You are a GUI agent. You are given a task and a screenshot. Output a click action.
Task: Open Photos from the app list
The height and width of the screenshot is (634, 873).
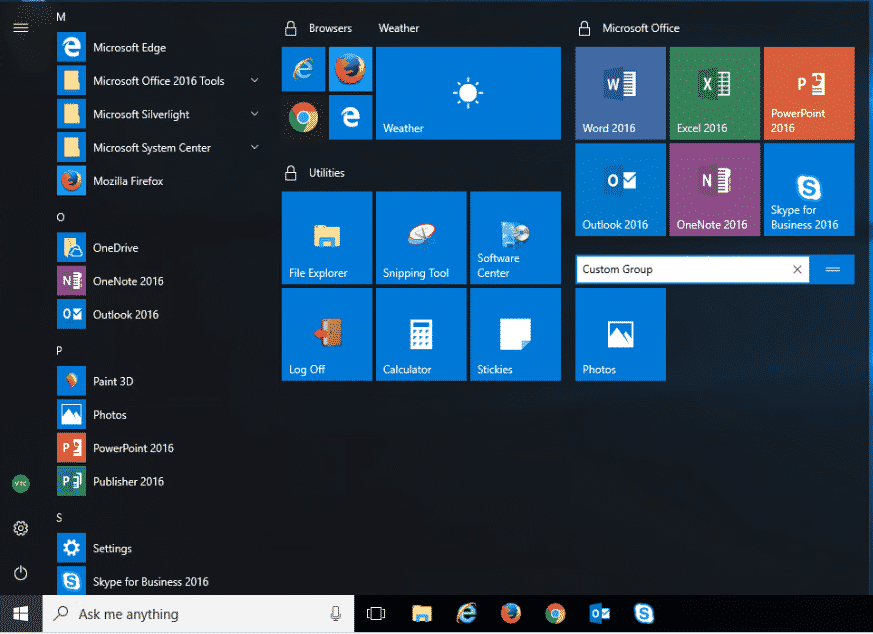[x=159, y=415]
